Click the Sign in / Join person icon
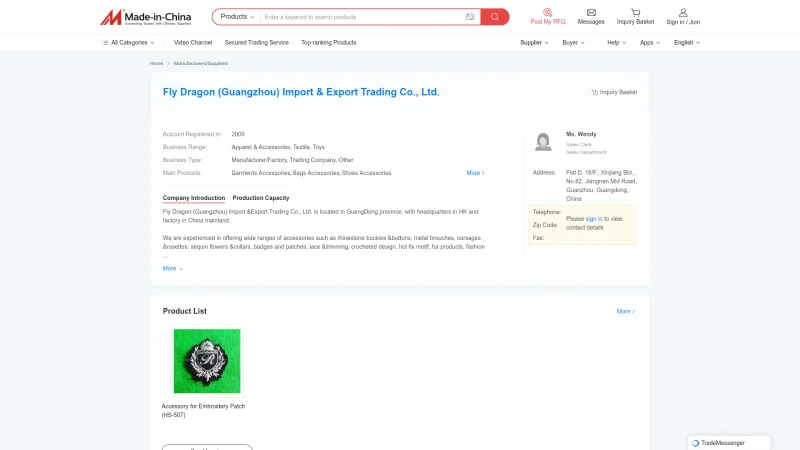Viewport: 800px width, 450px height. (683, 12)
